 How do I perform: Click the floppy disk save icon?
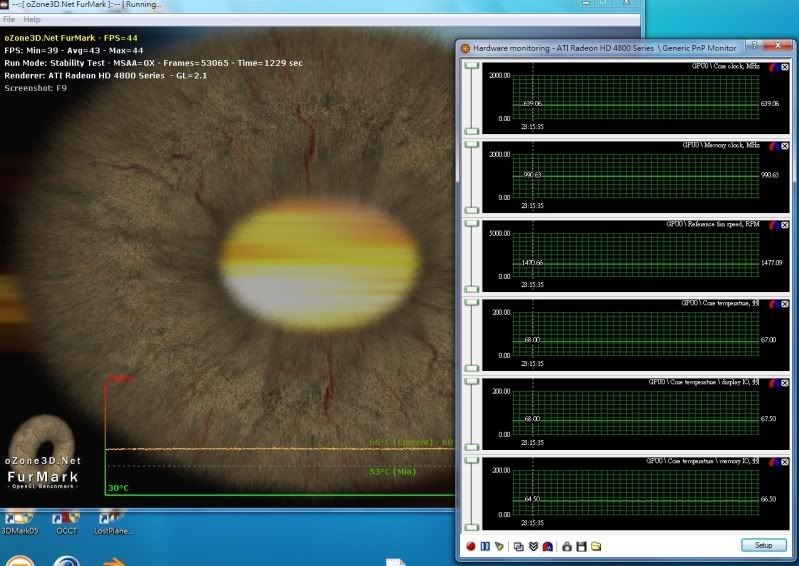point(581,546)
